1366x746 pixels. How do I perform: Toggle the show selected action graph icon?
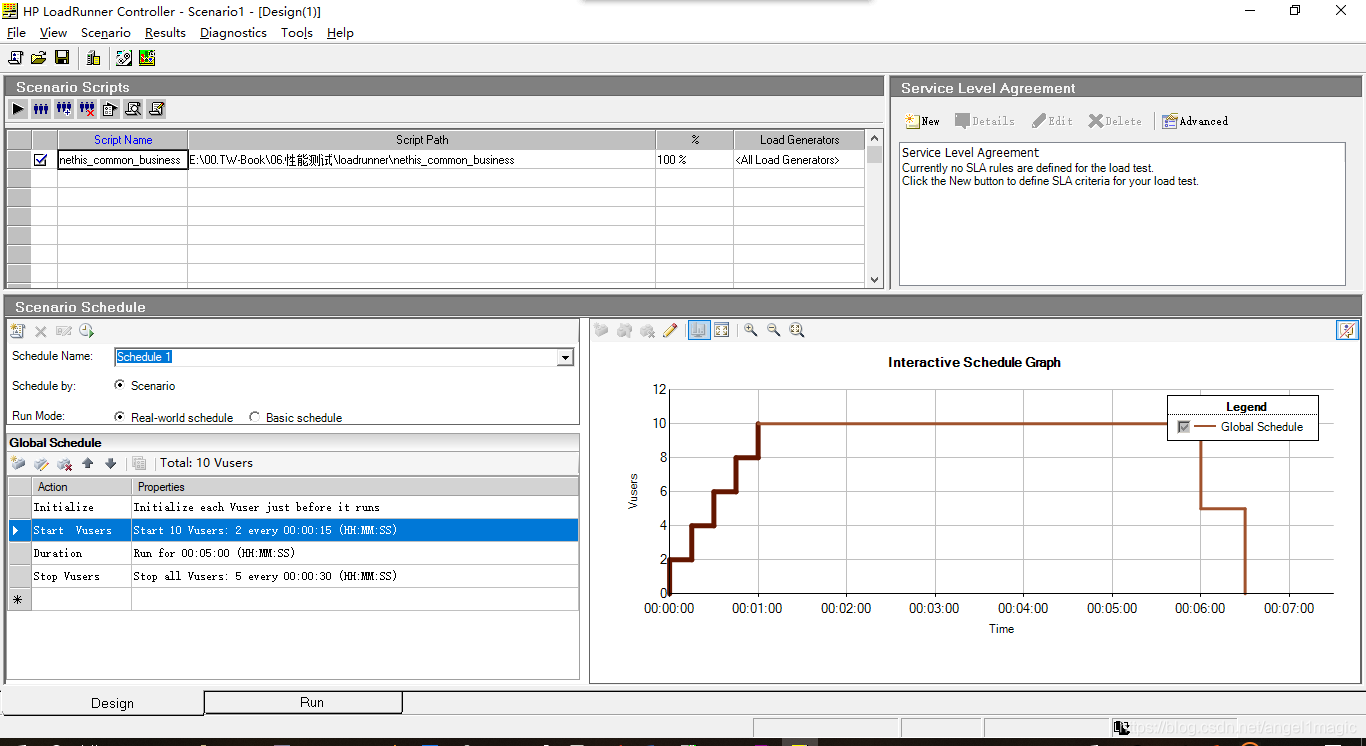(x=699, y=330)
